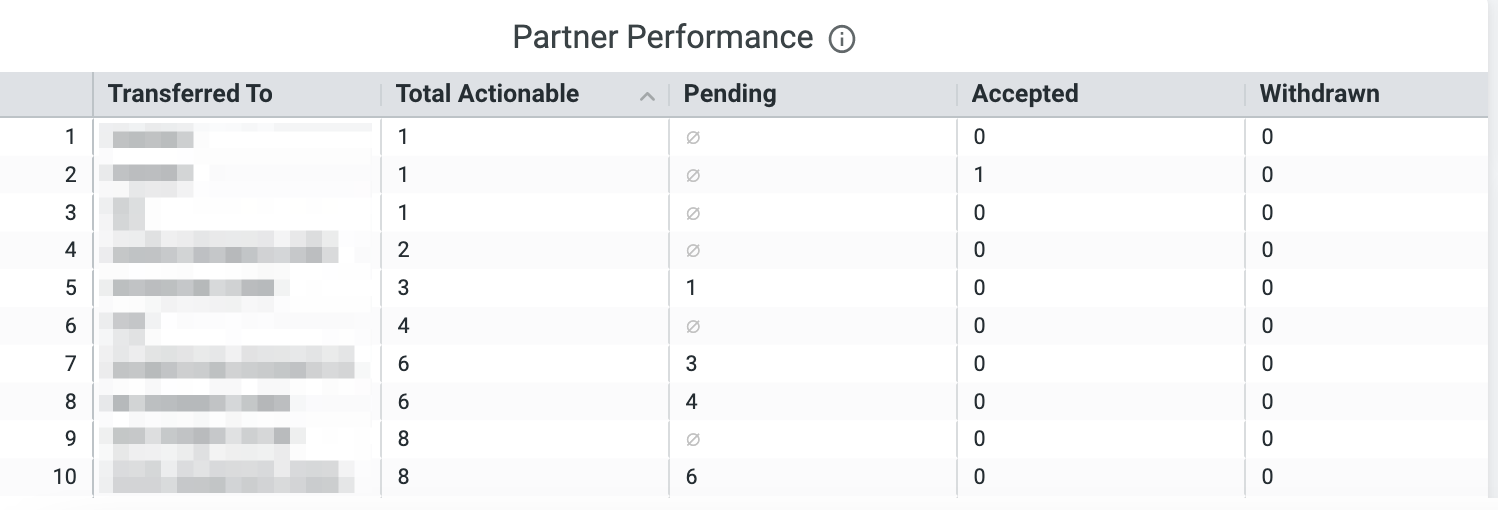Sort by the Pending column header
This screenshot has height=510, width=1498.
(x=730, y=94)
